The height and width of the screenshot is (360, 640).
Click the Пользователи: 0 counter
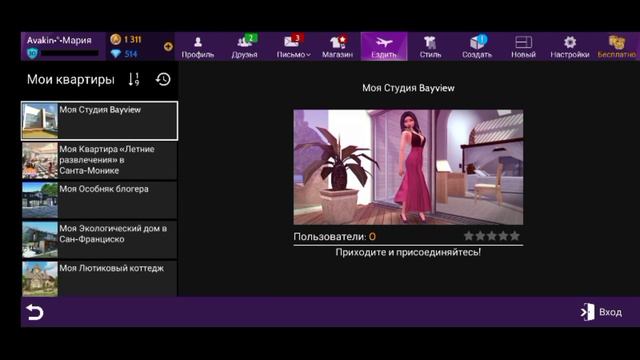pyautogui.click(x=335, y=236)
